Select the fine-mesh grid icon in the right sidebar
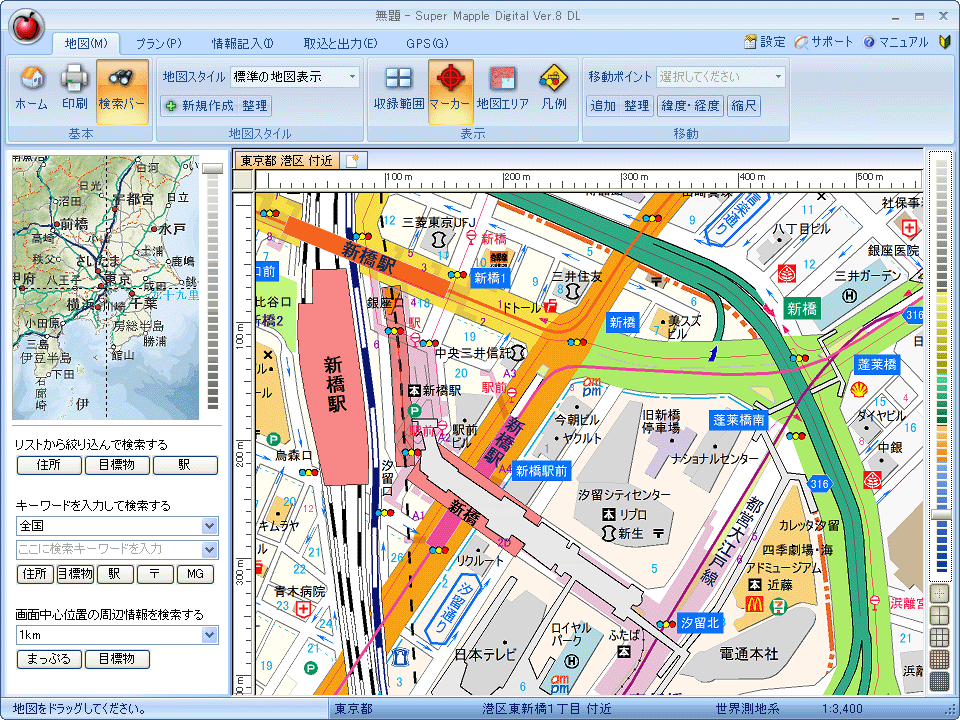This screenshot has width=960, height=720. (x=939, y=659)
